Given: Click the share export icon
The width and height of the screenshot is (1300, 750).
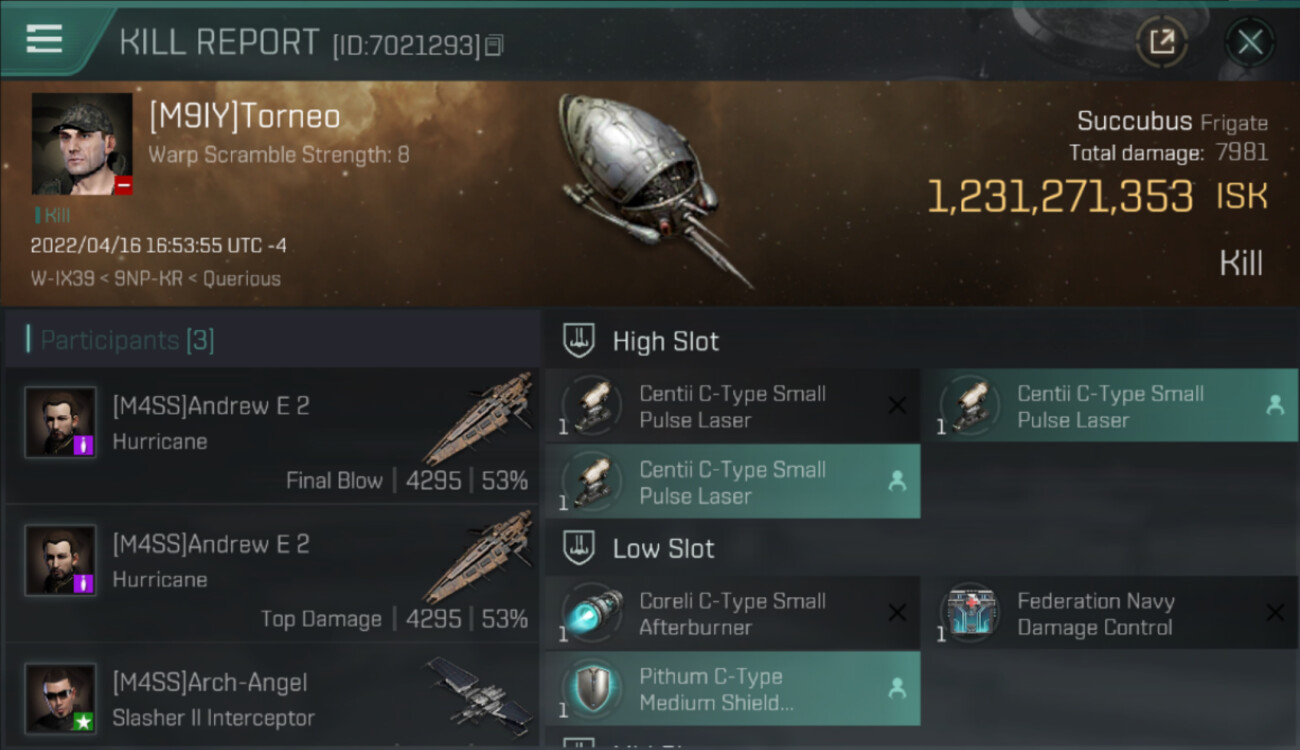Looking at the screenshot, I should [x=1162, y=42].
